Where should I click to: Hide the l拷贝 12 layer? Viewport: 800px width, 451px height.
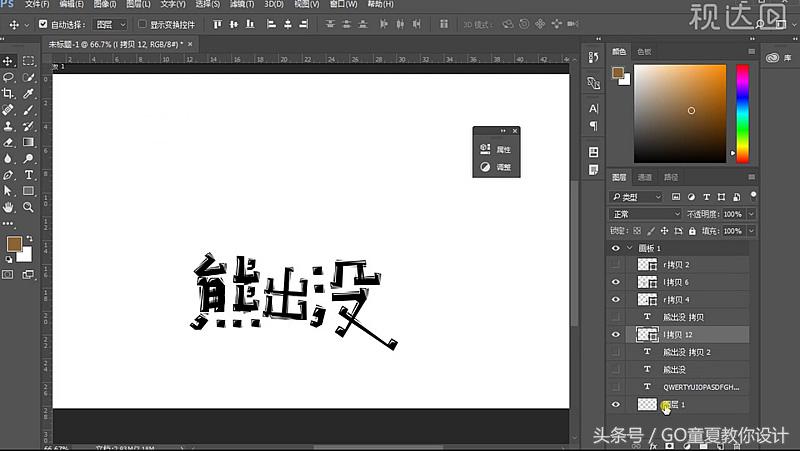tap(616, 335)
